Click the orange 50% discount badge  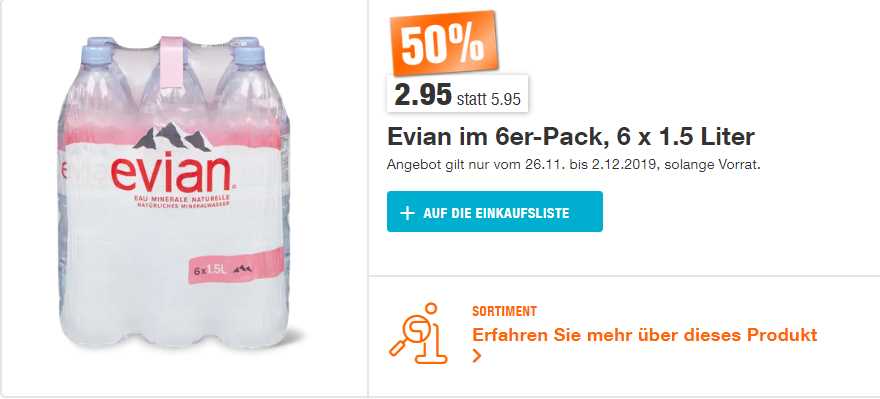[444, 44]
